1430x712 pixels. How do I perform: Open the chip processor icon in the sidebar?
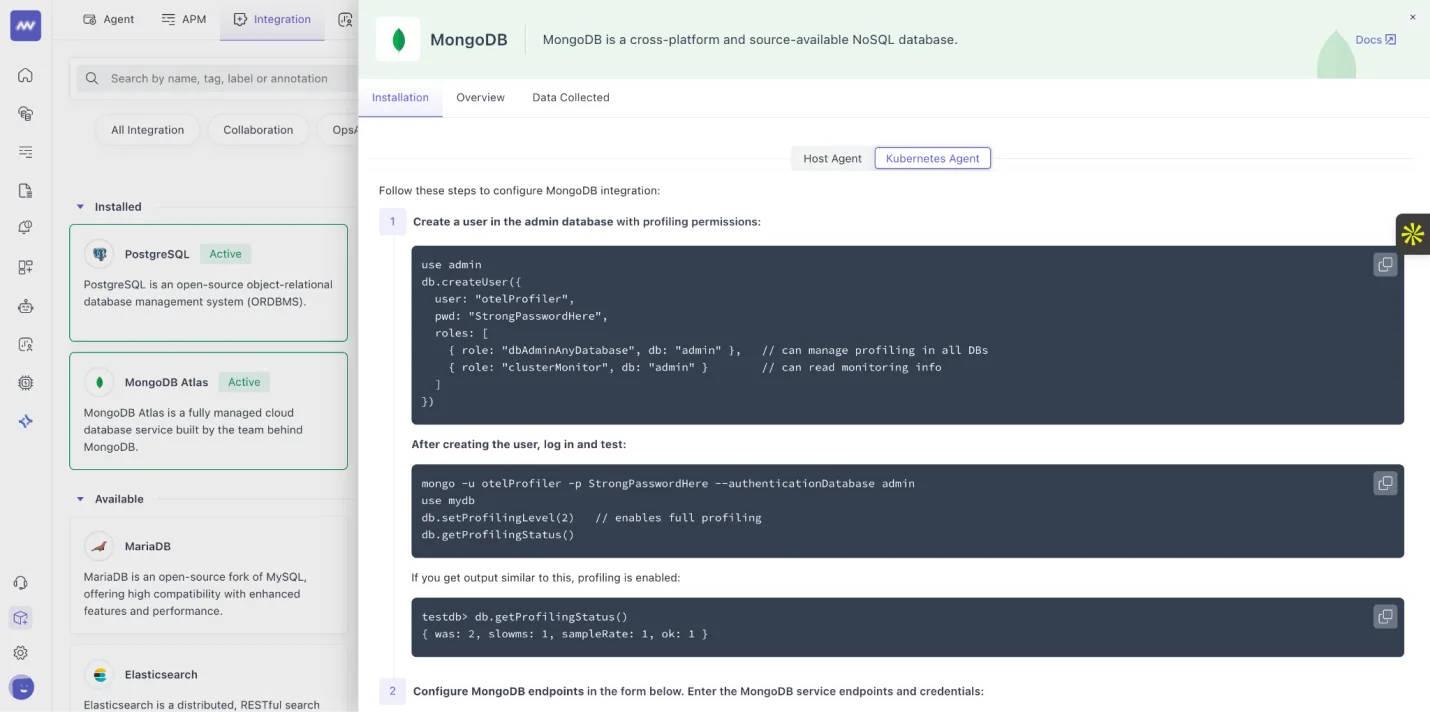tap(25, 383)
